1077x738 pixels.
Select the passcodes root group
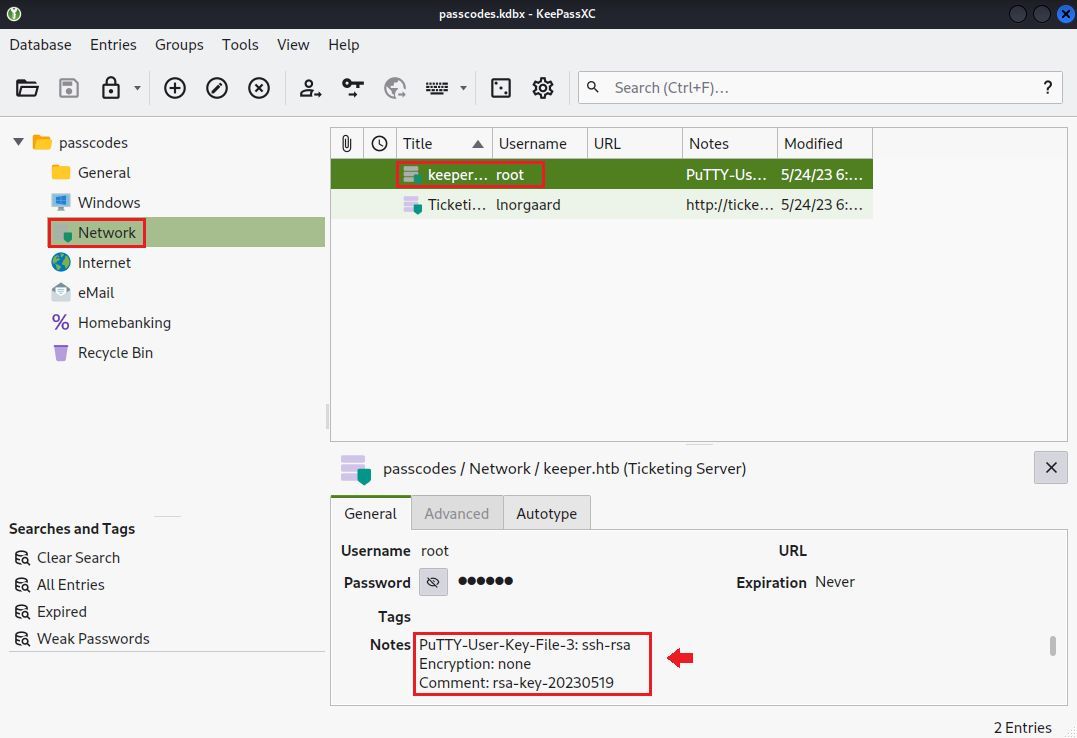click(93, 142)
